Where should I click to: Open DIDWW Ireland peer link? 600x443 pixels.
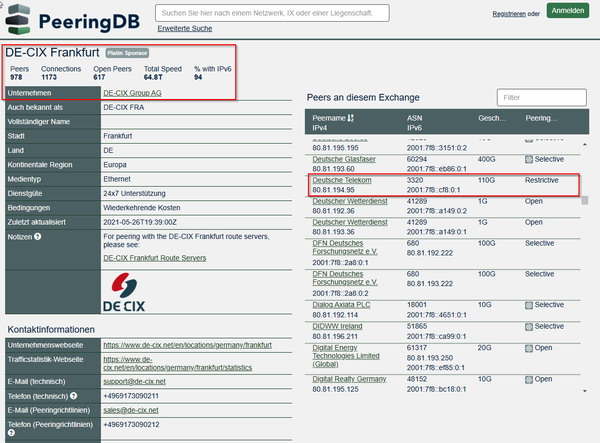(337, 326)
